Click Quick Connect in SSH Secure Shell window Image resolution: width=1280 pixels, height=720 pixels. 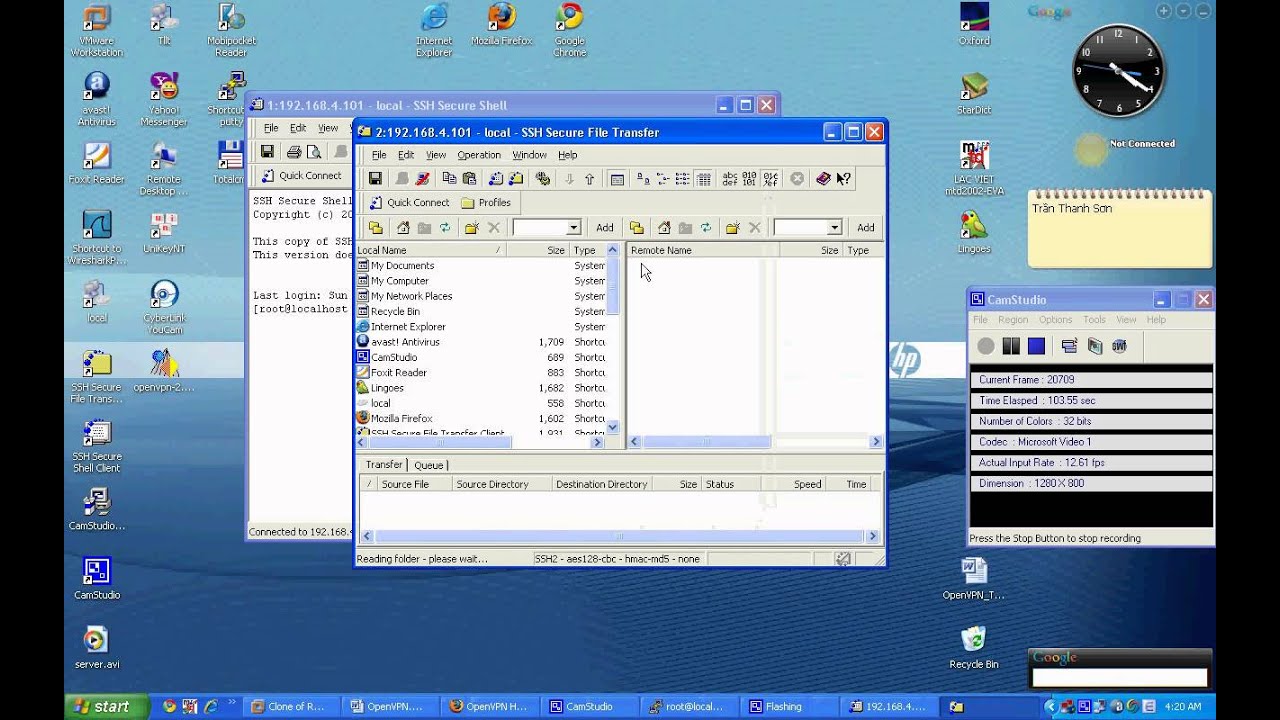(x=302, y=176)
